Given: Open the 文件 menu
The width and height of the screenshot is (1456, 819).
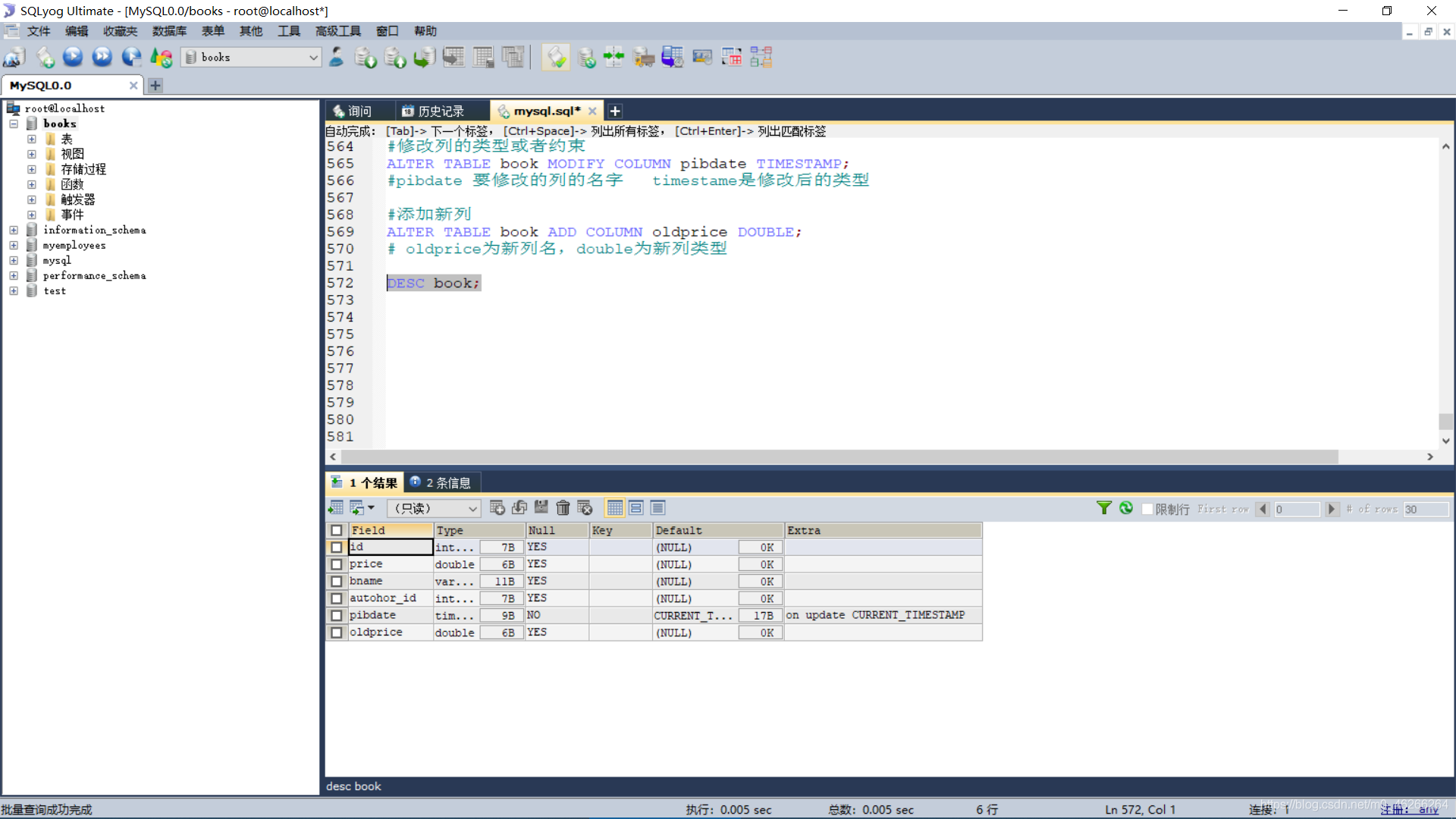Looking at the screenshot, I should coord(38,31).
